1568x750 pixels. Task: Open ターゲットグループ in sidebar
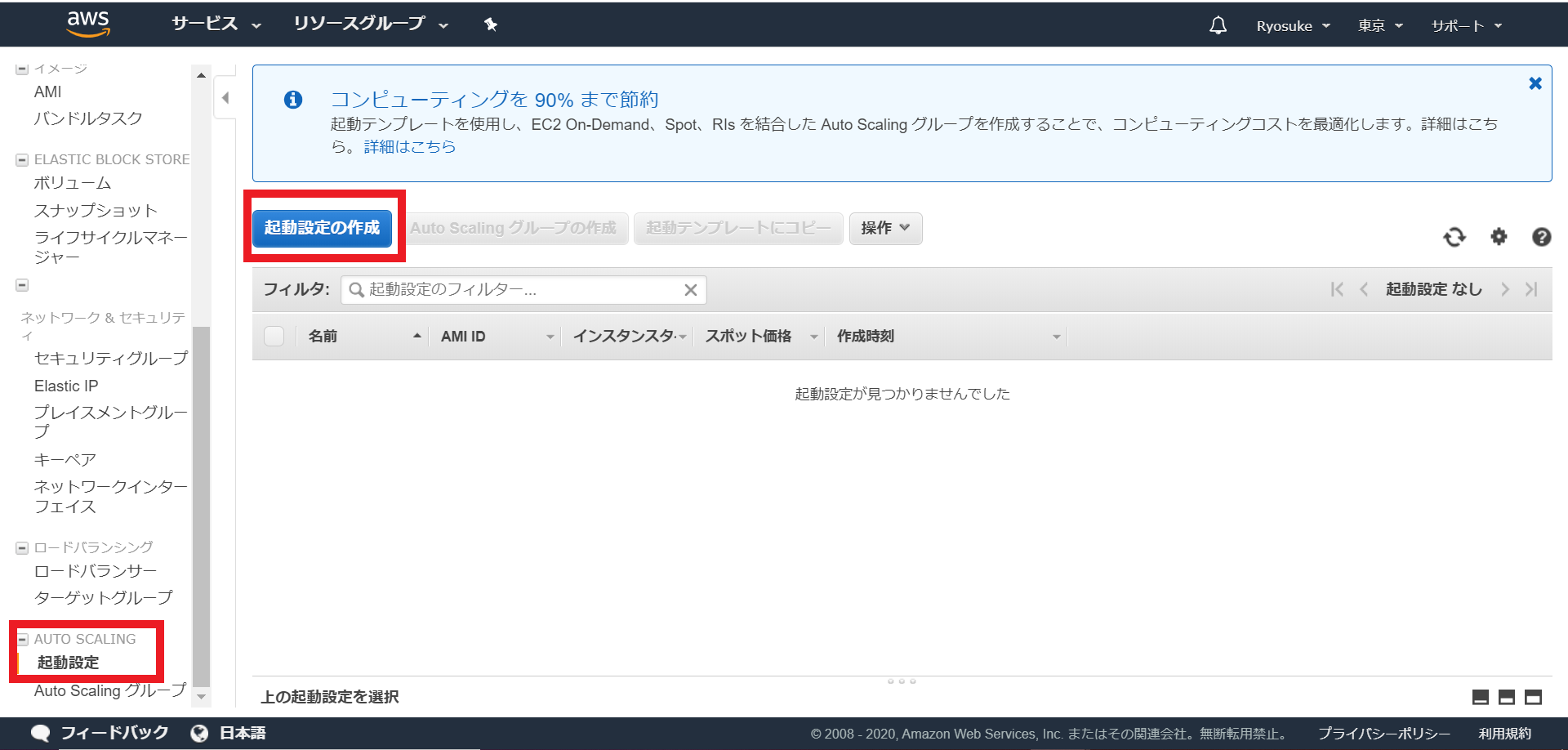point(104,598)
